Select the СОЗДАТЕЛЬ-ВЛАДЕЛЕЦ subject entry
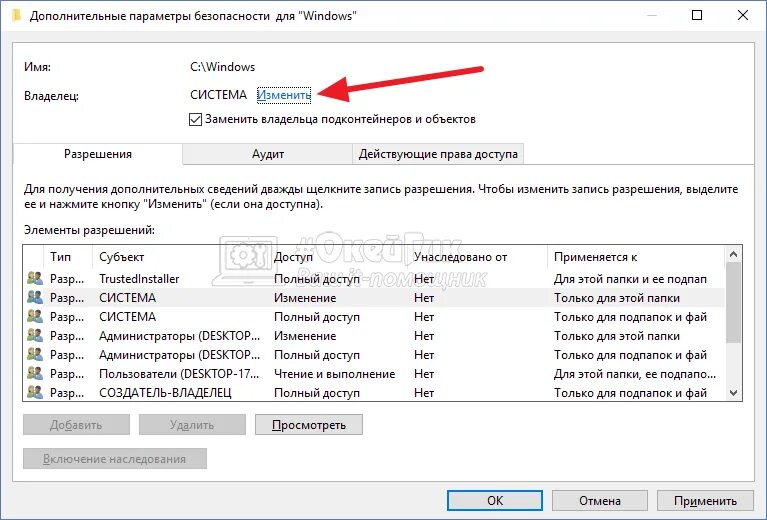Viewport: 767px width, 520px height. click(165, 392)
